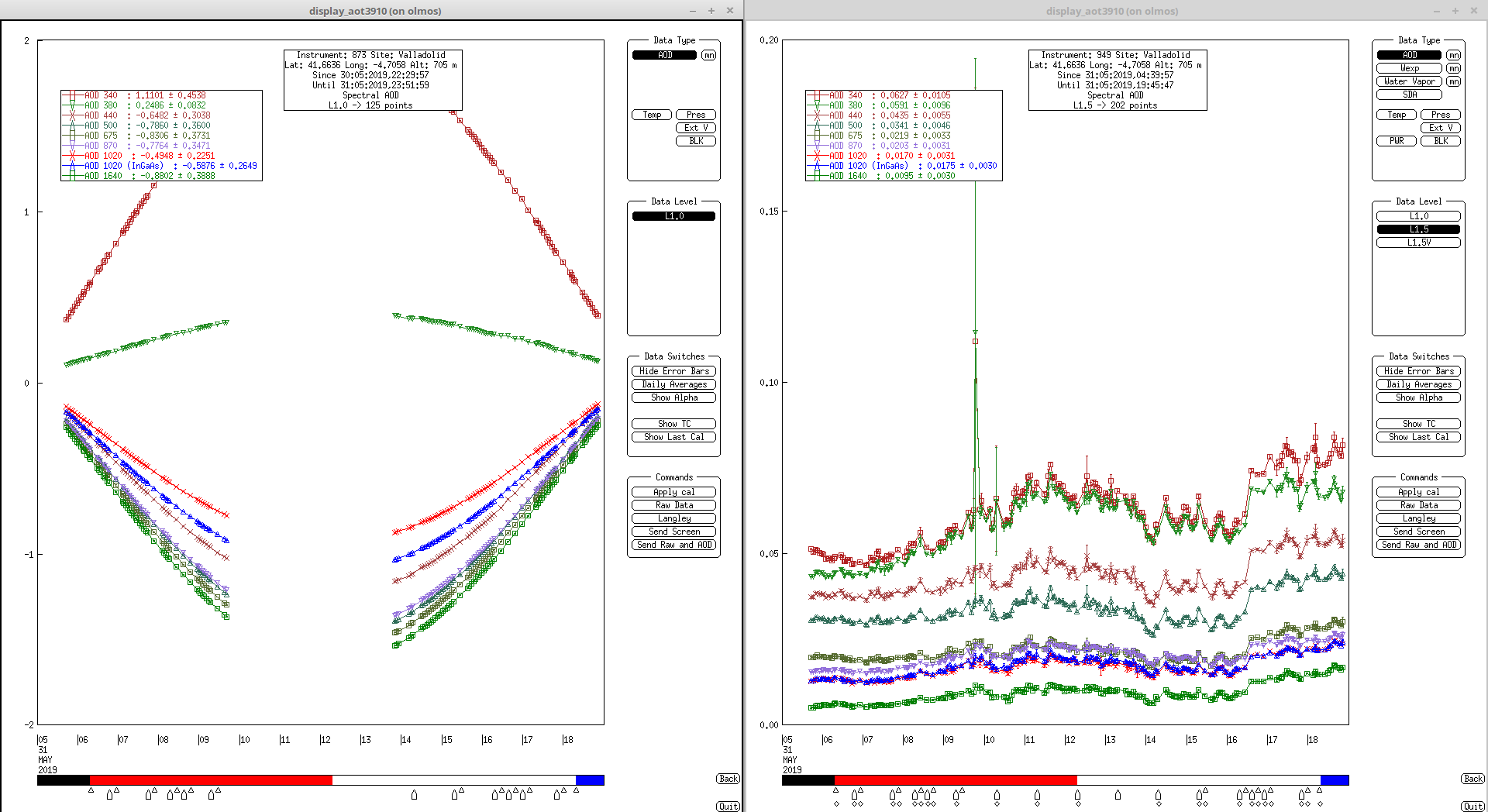Select AOD data type in left window
The image size is (1488, 812).
pyautogui.click(x=665, y=55)
